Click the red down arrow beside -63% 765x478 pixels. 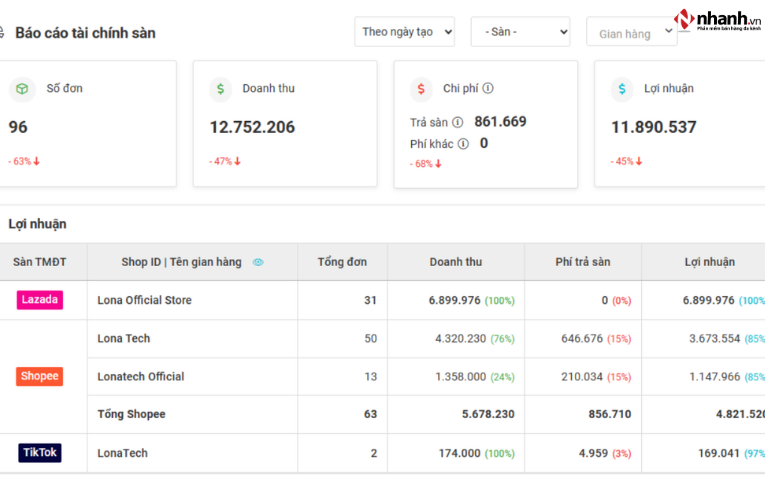[x=37, y=161]
